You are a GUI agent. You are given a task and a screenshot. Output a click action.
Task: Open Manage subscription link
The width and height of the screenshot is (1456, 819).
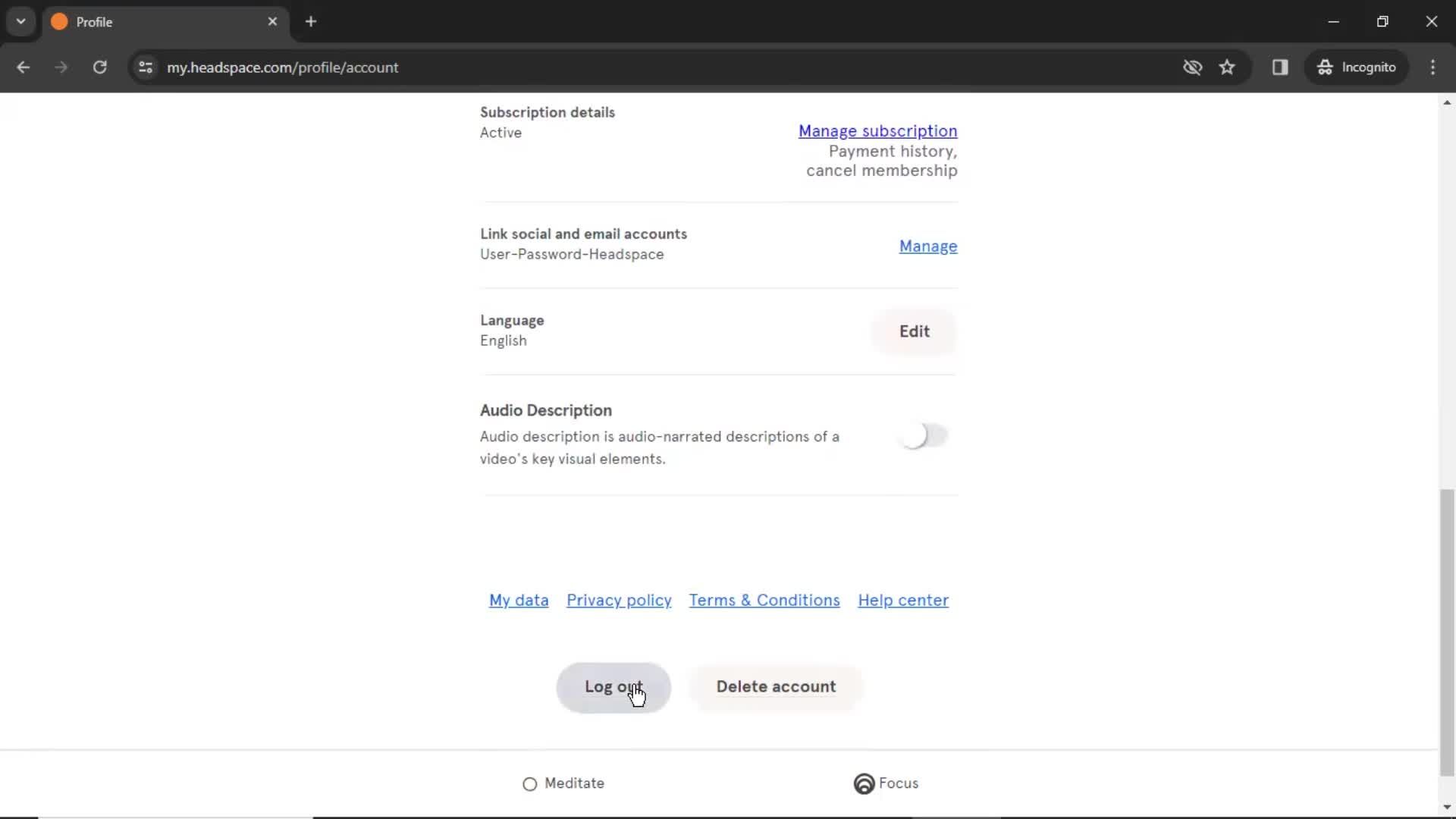click(877, 131)
